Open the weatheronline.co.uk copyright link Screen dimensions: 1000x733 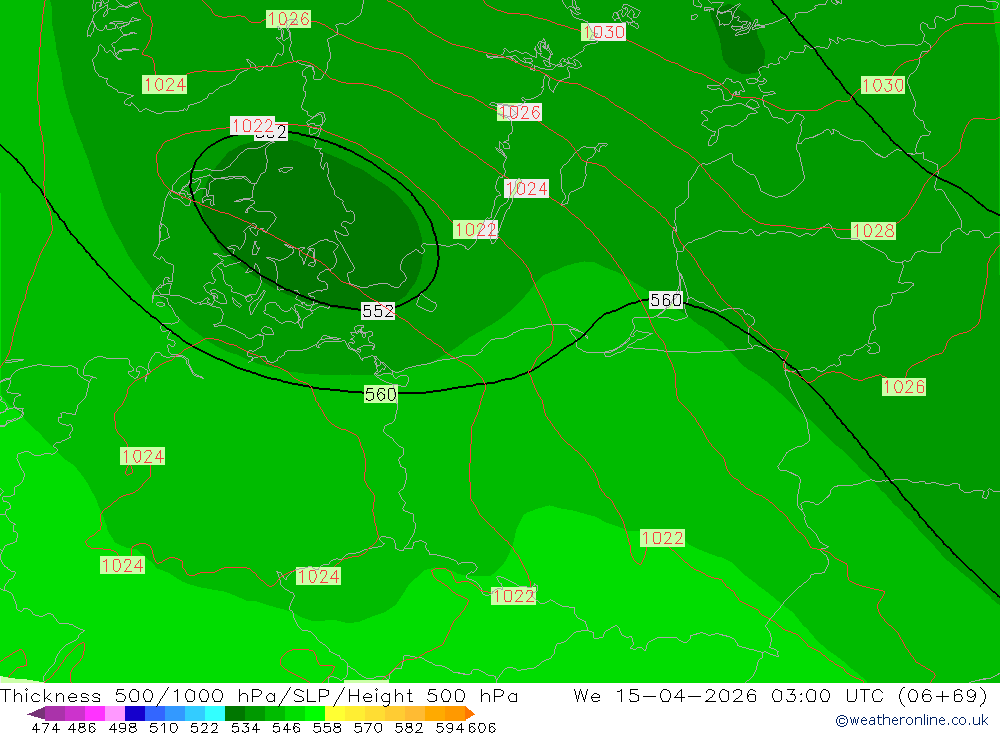(x=911, y=720)
